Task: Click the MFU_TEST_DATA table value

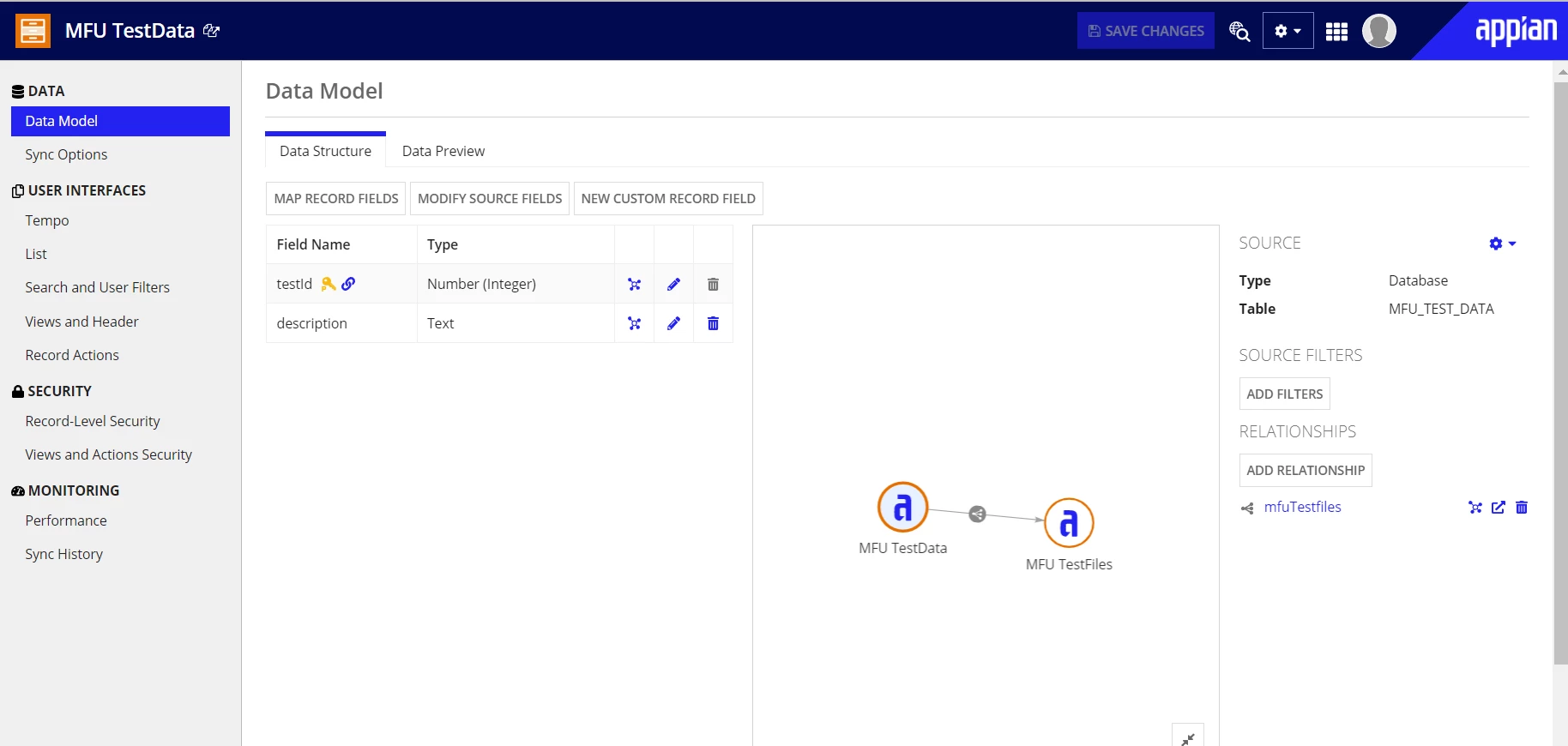Action: pyautogui.click(x=1441, y=309)
